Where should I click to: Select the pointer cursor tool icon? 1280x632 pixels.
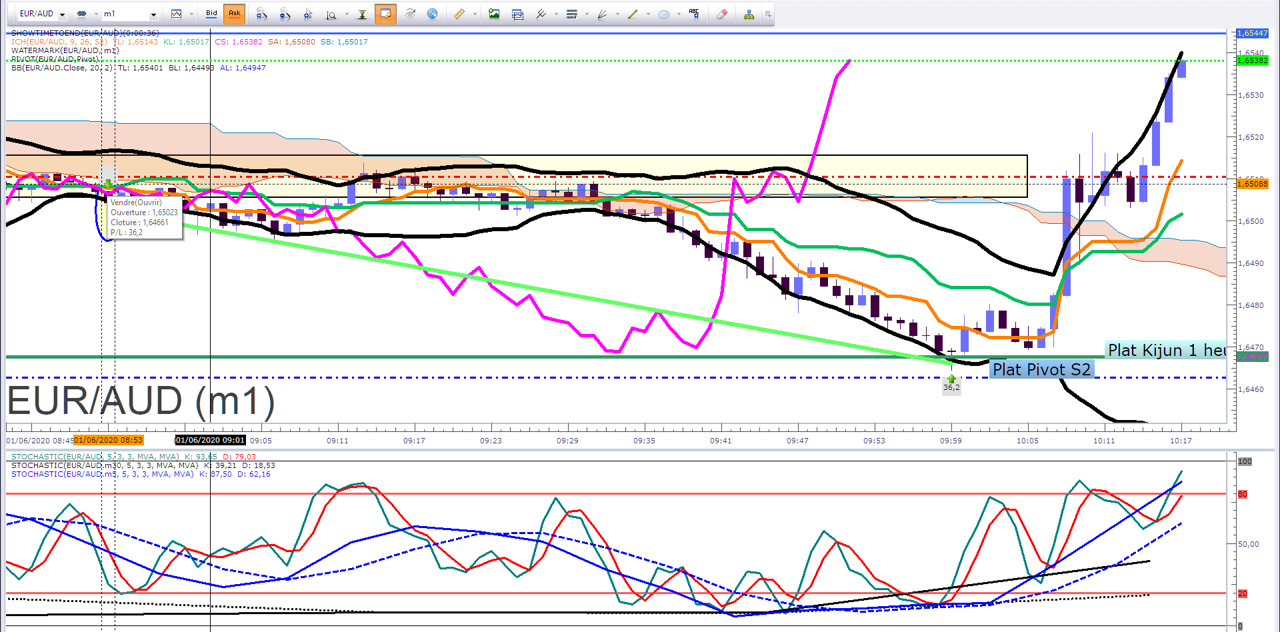pos(308,14)
